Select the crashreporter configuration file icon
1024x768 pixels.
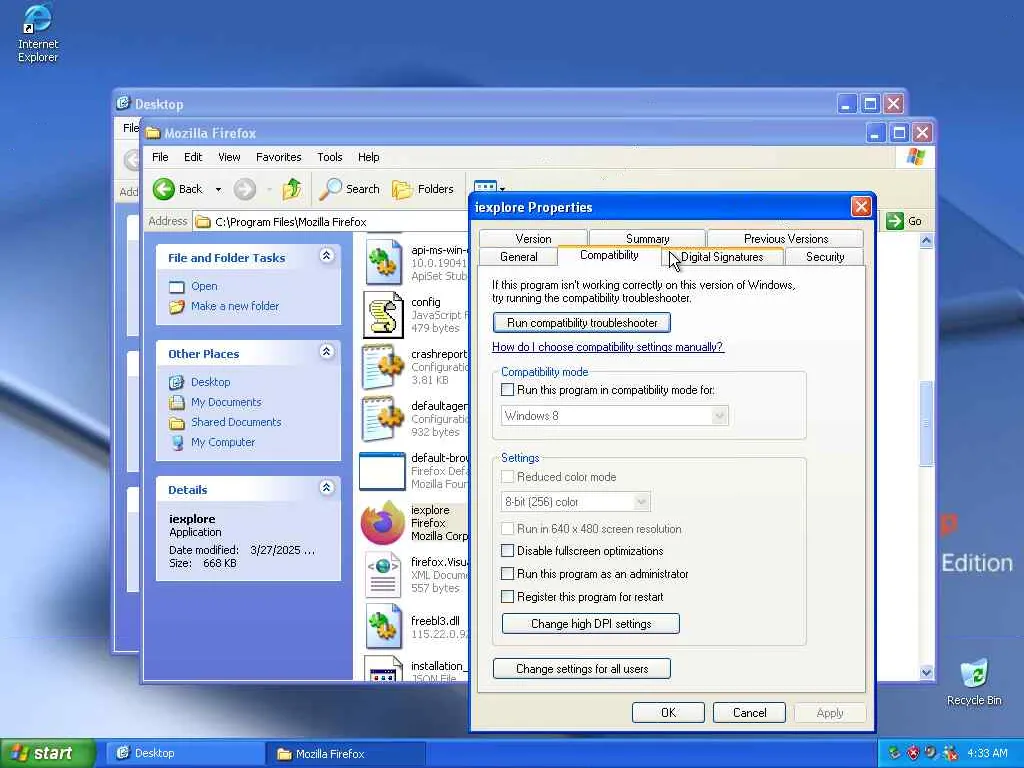click(x=383, y=366)
